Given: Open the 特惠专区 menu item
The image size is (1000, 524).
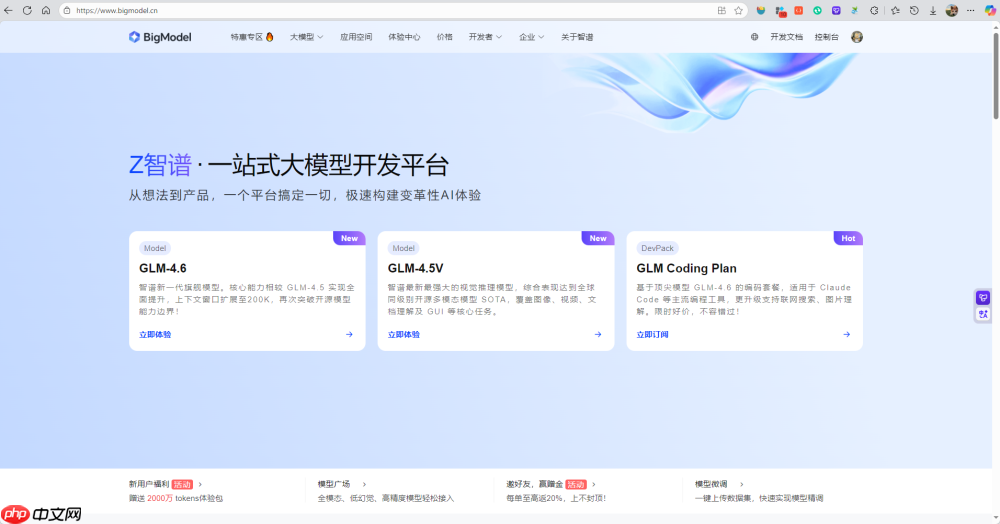Looking at the screenshot, I should pos(252,37).
